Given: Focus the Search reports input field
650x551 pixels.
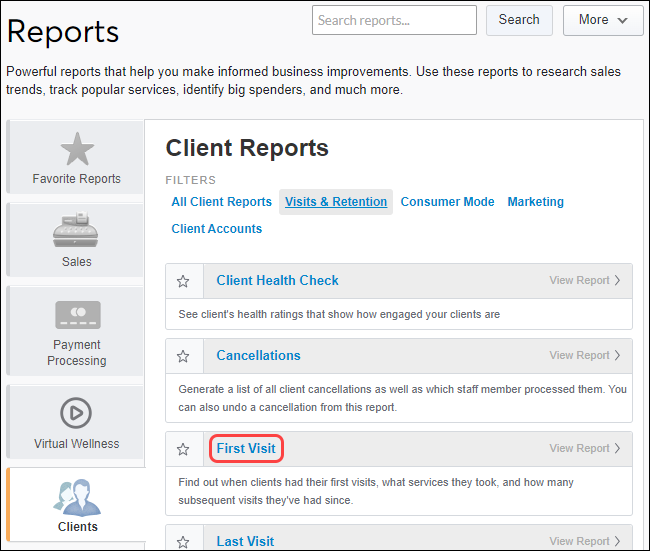Looking at the screenshot, I should point(394,20).
